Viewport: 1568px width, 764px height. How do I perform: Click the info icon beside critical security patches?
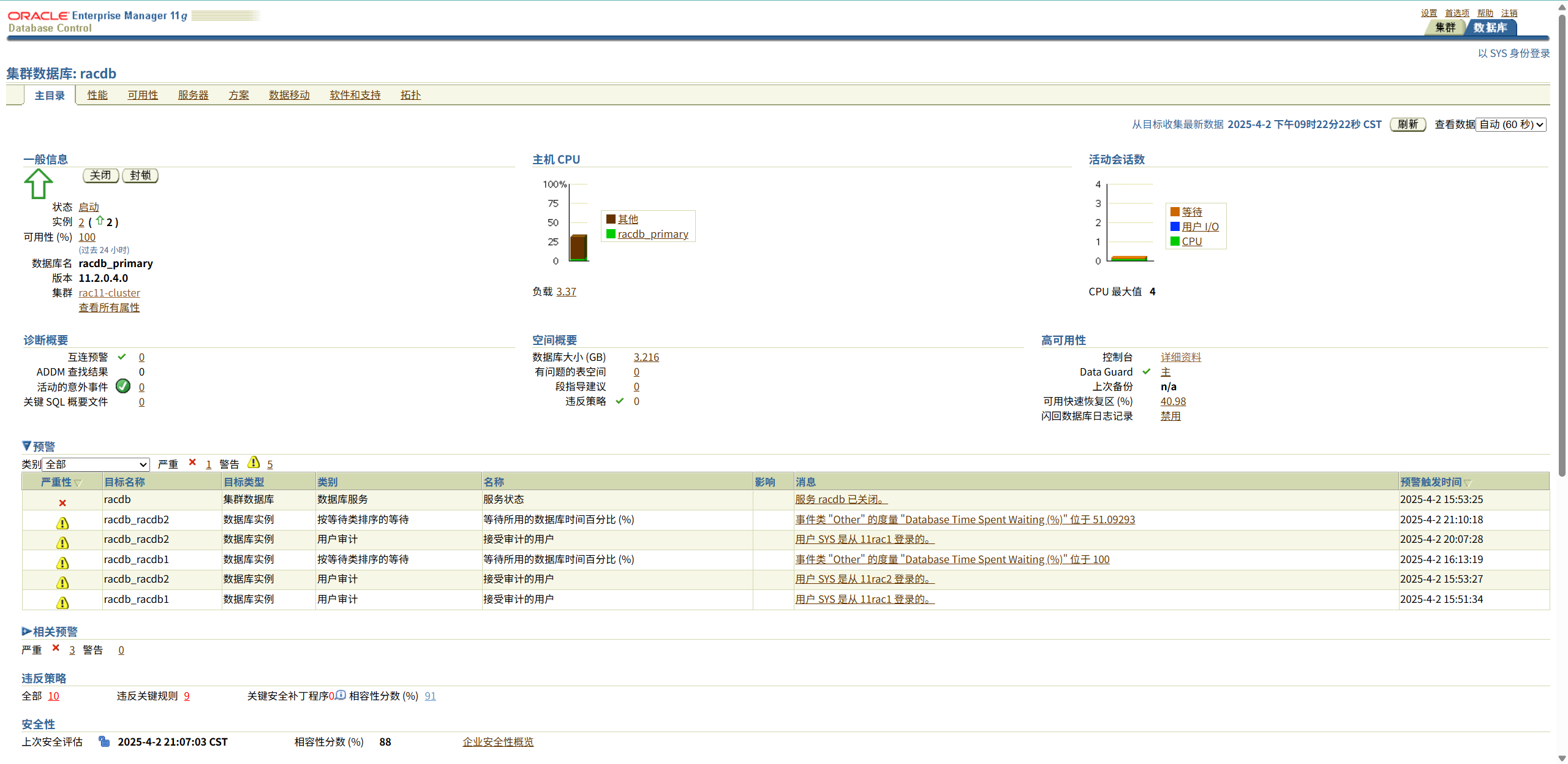point(341,695)
